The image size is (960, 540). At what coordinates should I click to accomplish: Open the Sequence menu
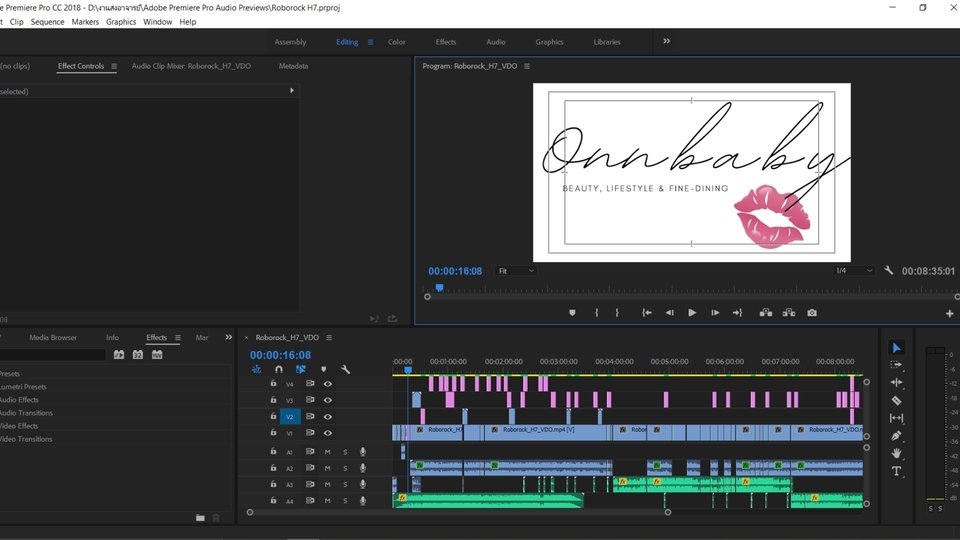(x=47, y=21)
